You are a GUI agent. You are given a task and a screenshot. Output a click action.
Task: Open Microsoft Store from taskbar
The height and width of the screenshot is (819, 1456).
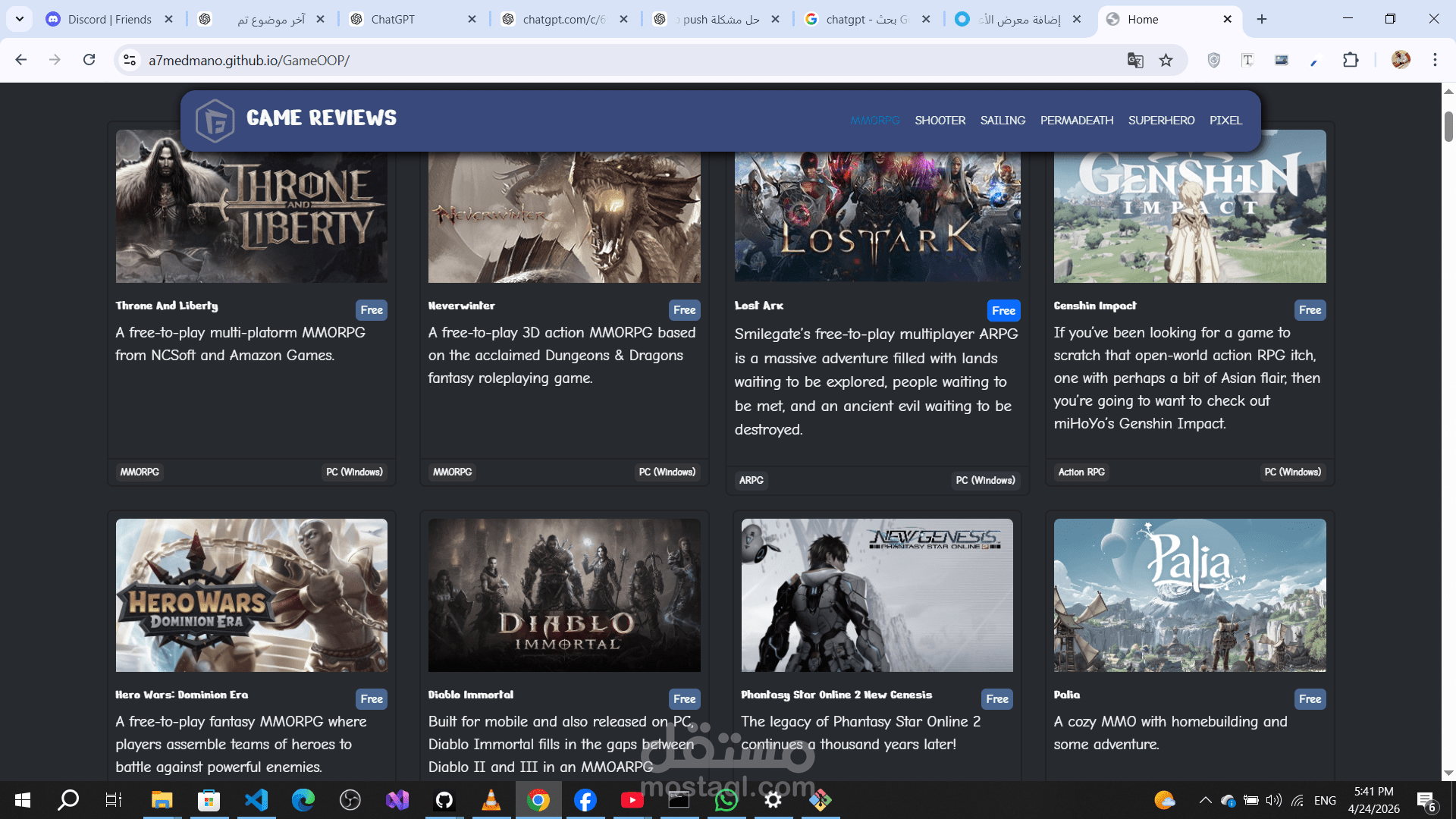209,800
